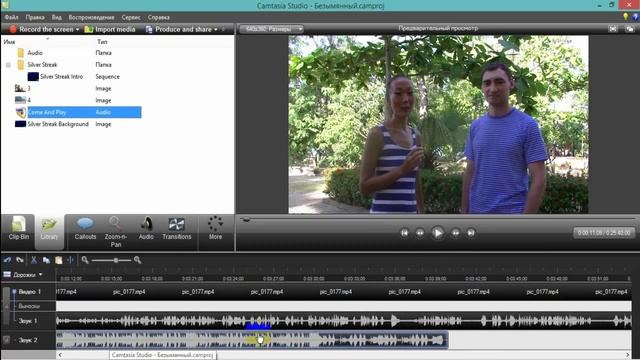Image resolution: width=640 pixels, height=360 pixels.
Task: Click the lightbulb tips icon
Action: 625,17
